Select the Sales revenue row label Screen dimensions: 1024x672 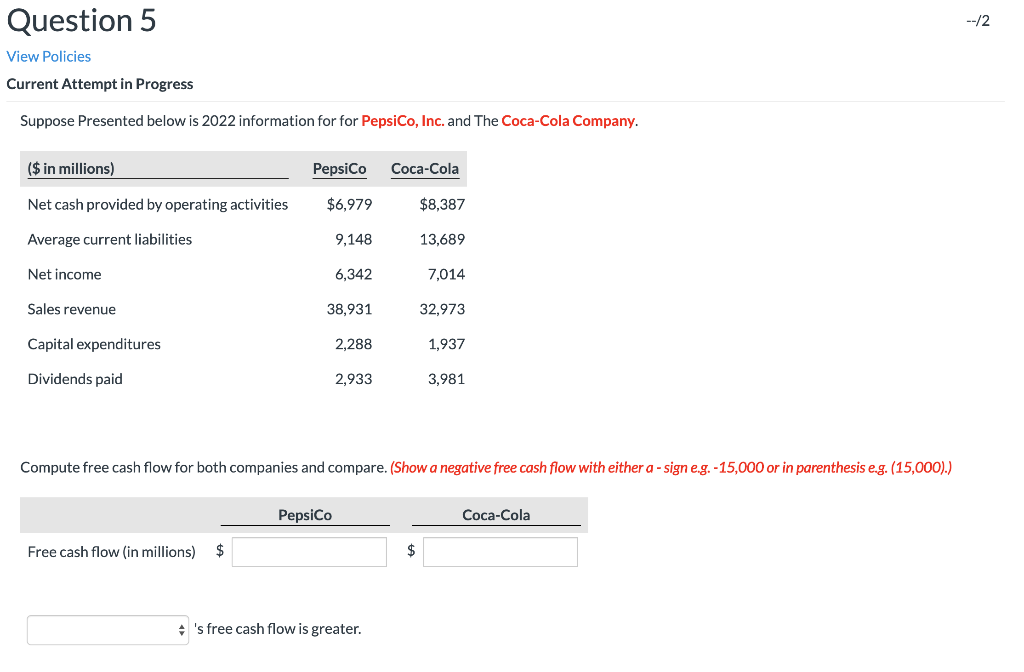(x=72, y=309)
